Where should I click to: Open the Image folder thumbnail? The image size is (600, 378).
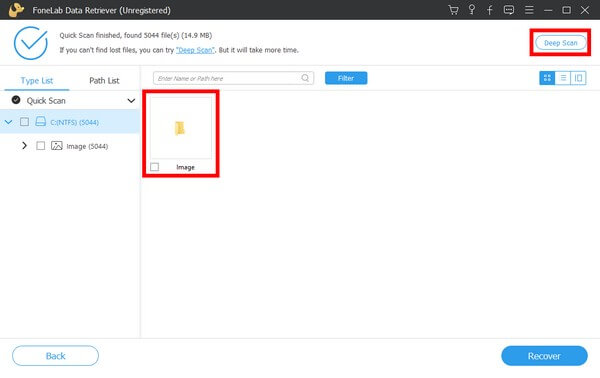pyautogui.click(x=180, y=128)
